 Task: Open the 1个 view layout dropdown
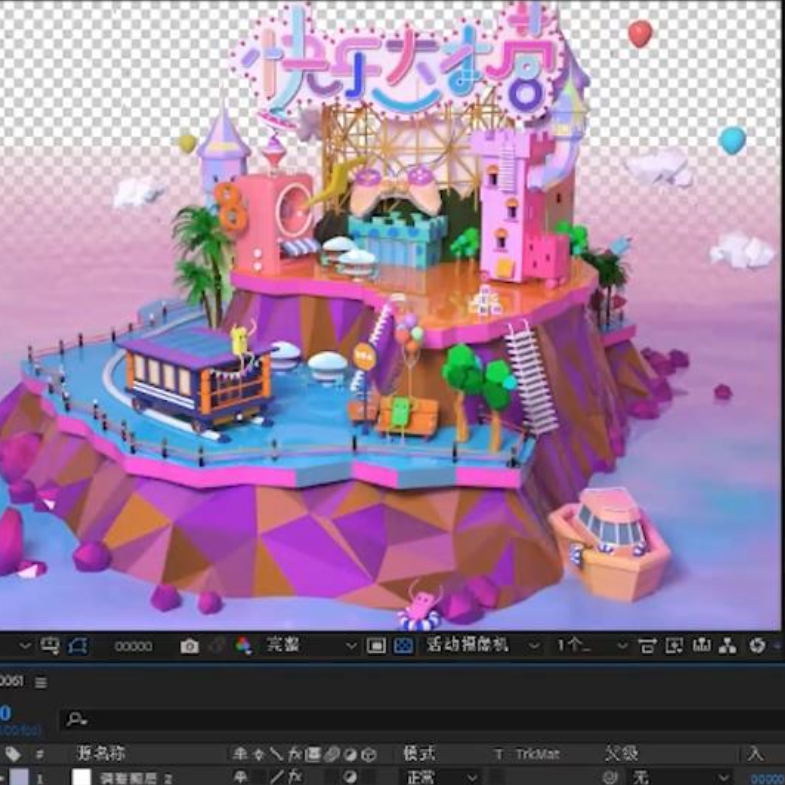pyautogui.click(x=592, y=645)
